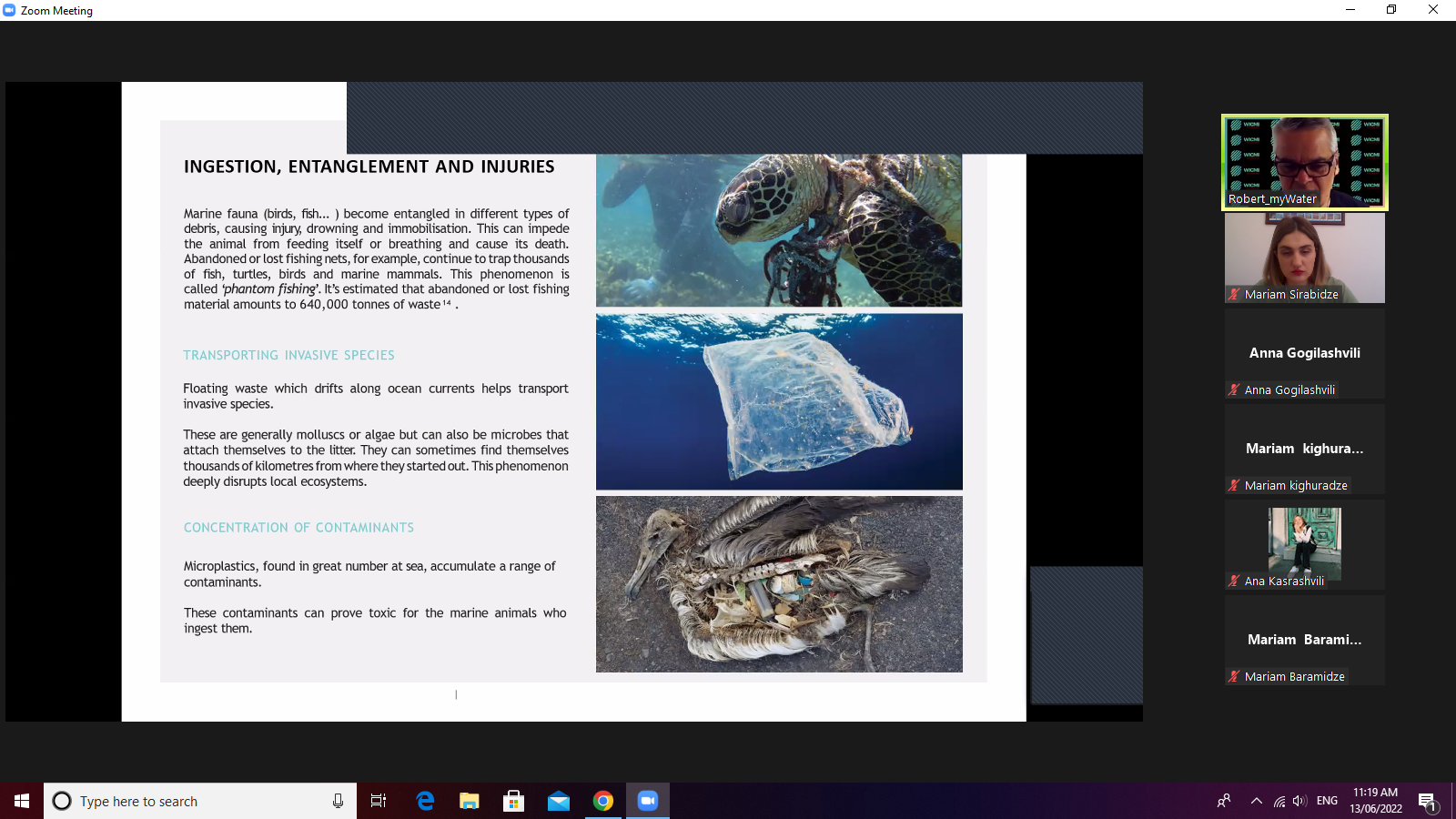
Task: Open the volume control in system tray
Action: (1299, 801)
